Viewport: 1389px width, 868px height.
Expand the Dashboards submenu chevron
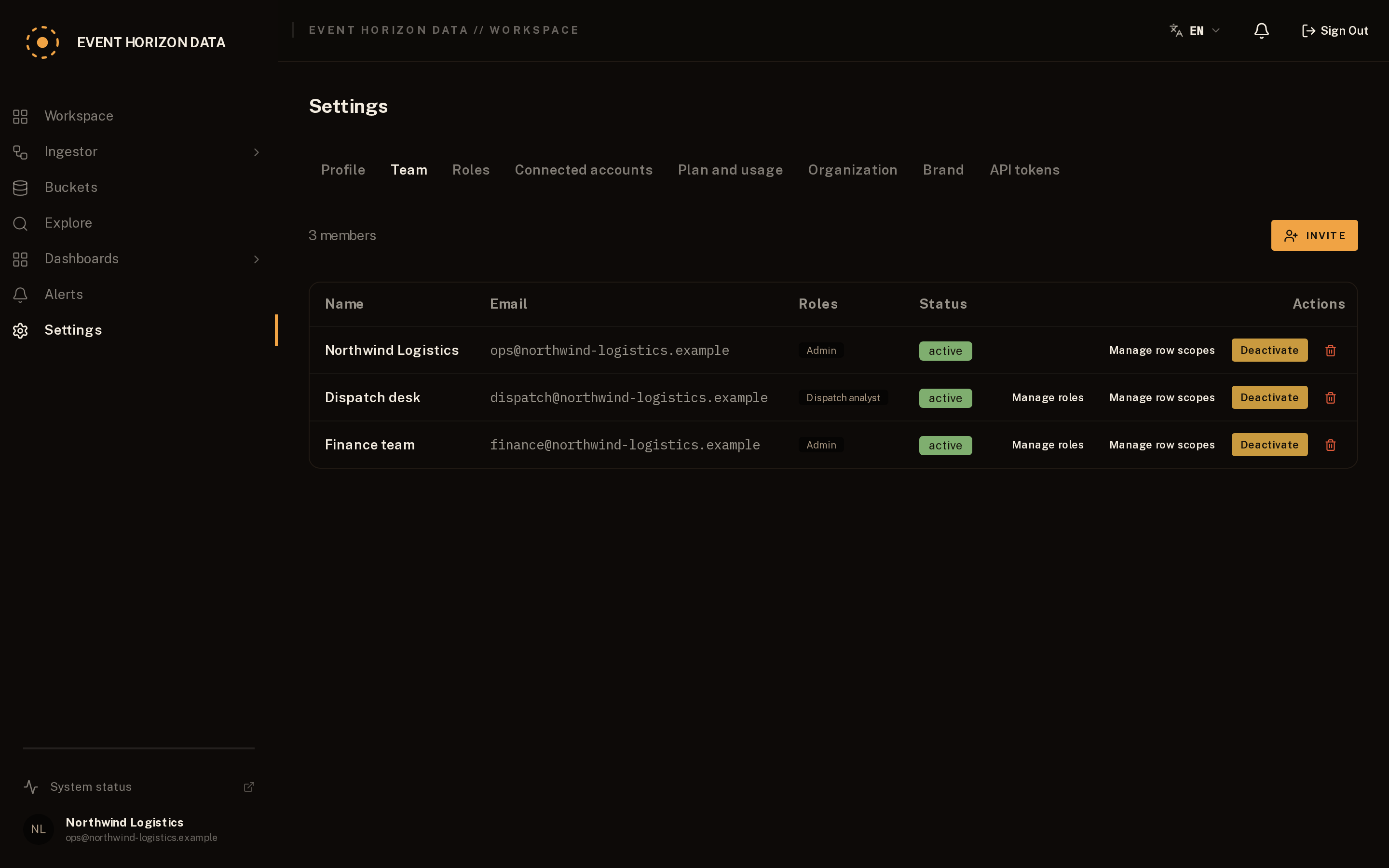(257, 259)
